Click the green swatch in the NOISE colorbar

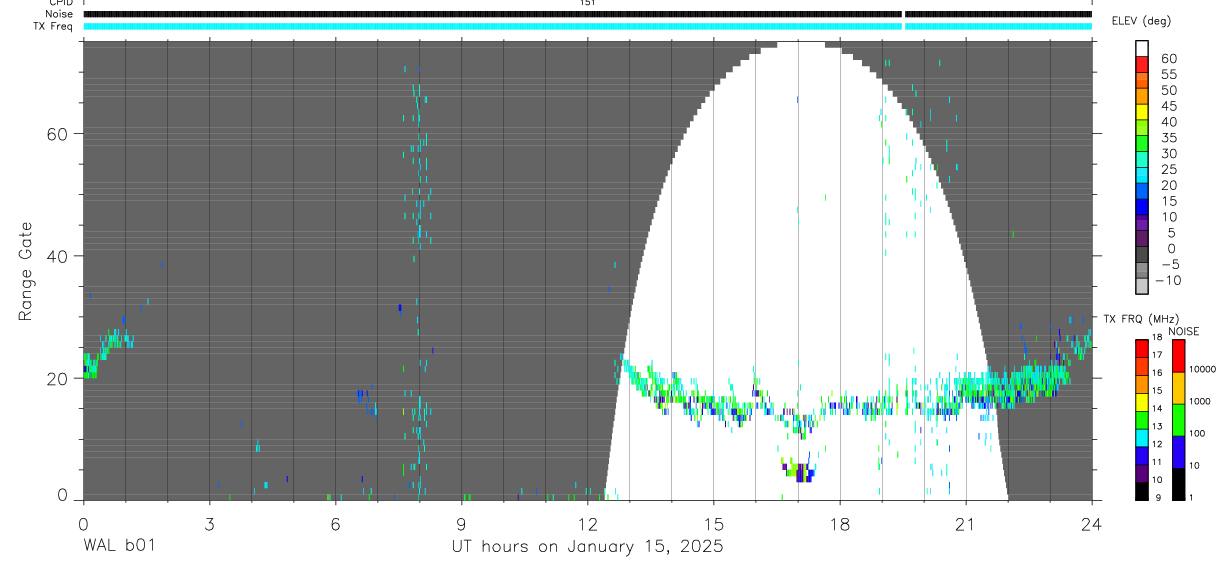point(1179,420)
